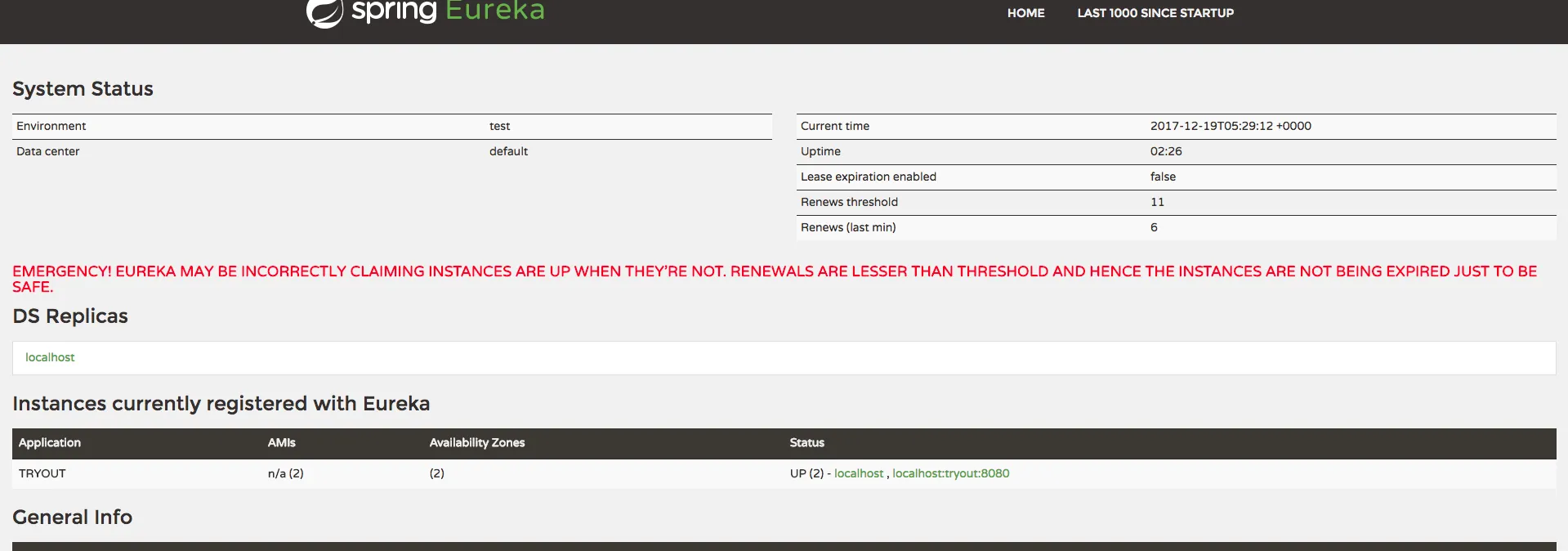Click the Application column header
This screenshot has height=551, width=1568.
[x=50, y=442]
